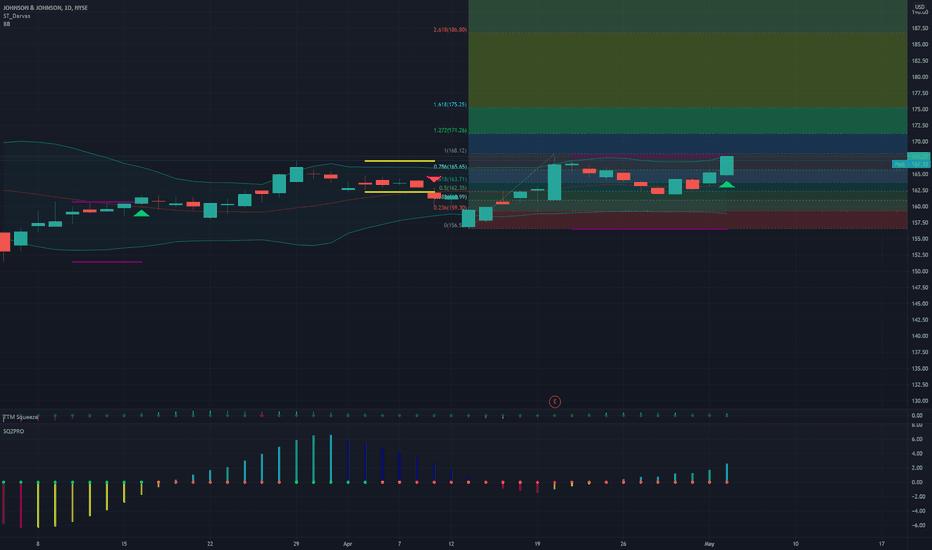Click the 'May' label on the time axis
This screenshot has width=932, height=550.
click(x=709, y=544)
